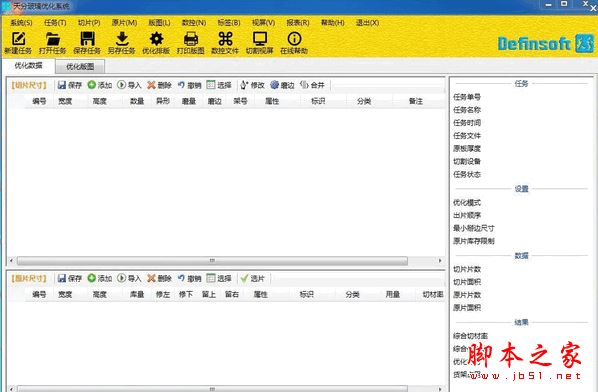
Task: Open the 版图(L) menu
Action: point(159,23)
